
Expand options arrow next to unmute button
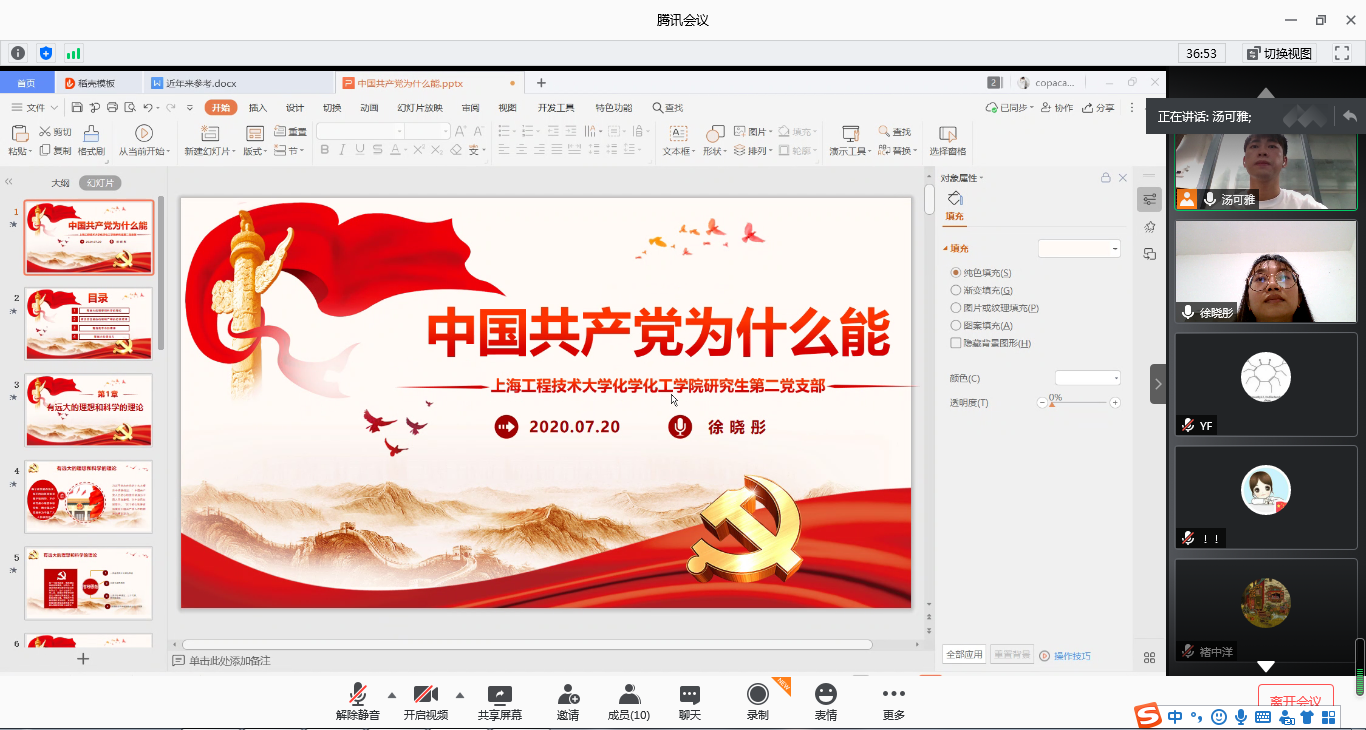pyautogui.click(x=391, y=695)
